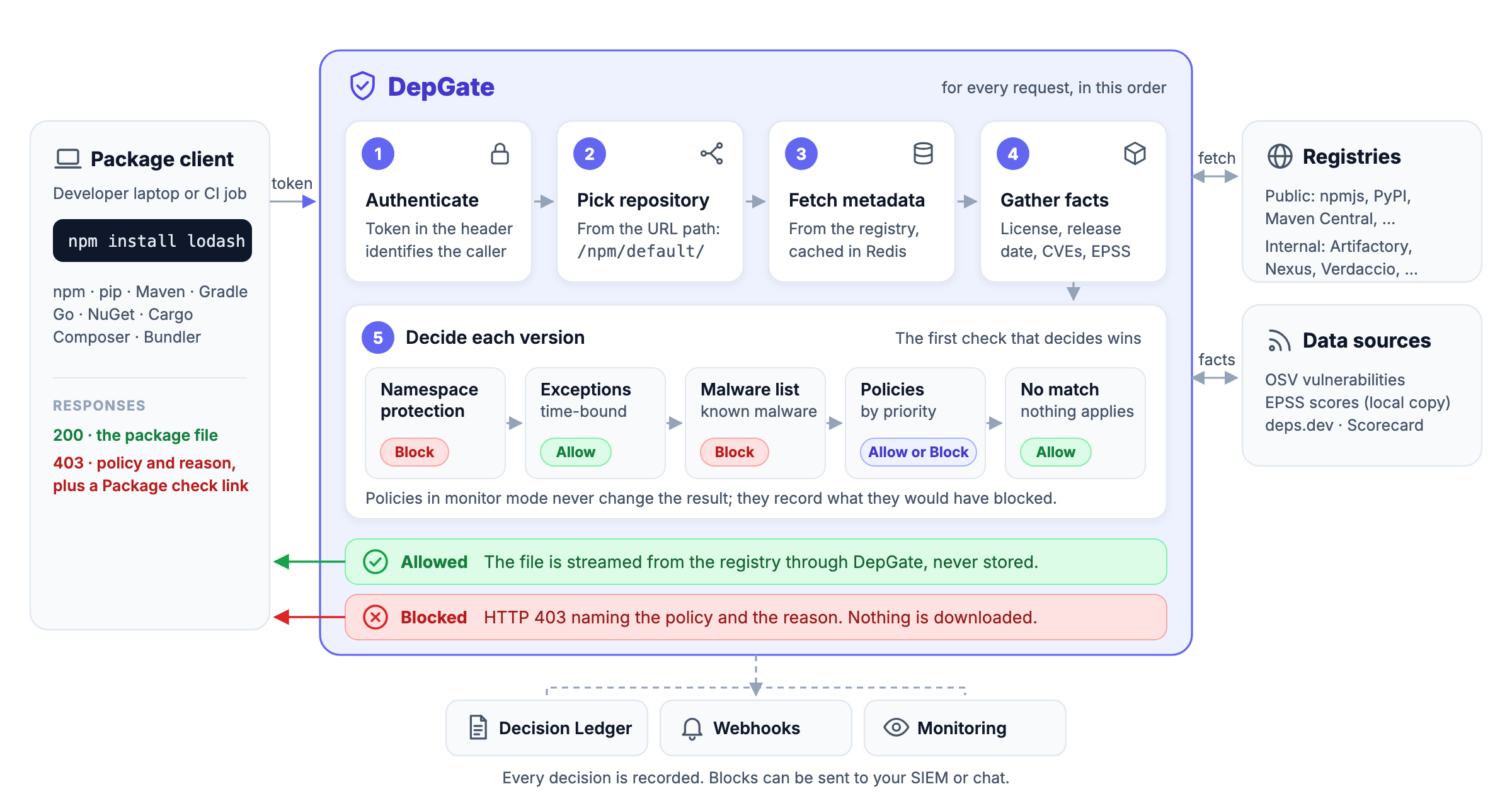The image size is (1512, 806).
Task: Open the Webhooks box
Action: [x=756, y=728]
